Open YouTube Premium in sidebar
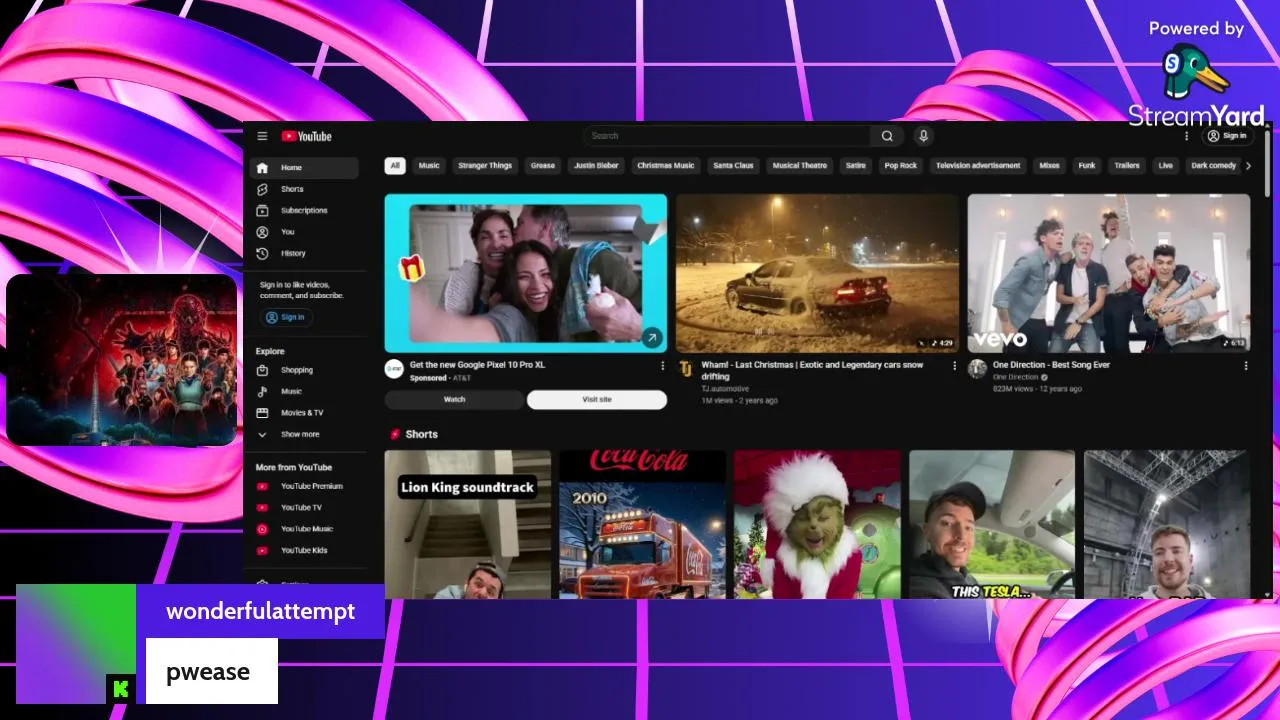1280x720 pixels. pyautogui.click(x=304, y=486)
